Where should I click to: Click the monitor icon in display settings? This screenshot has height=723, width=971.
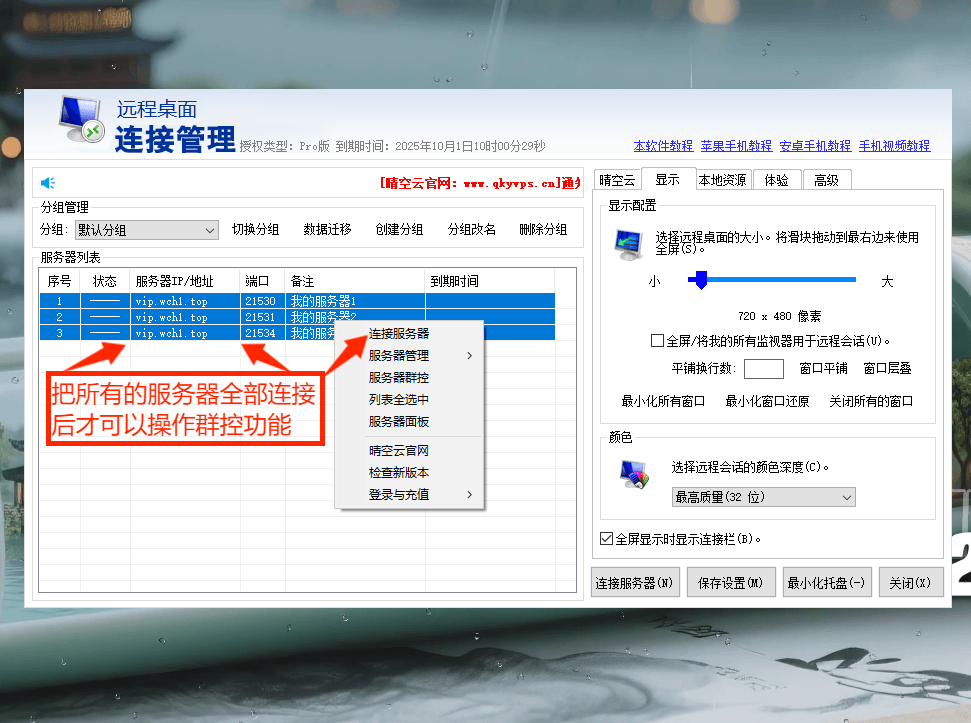coord(630,243)
